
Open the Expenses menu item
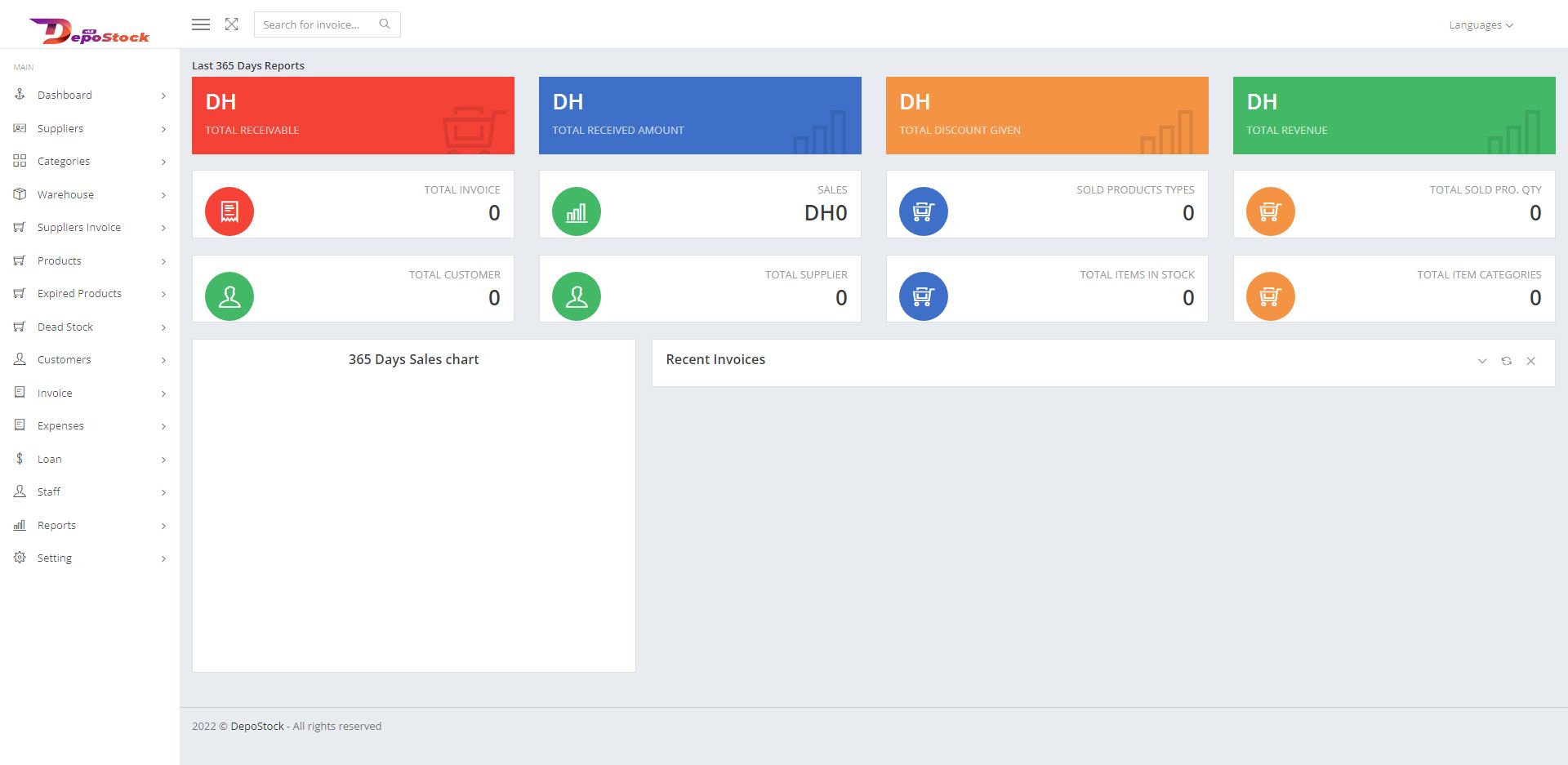pyautogui.click(x=90, y=425)
